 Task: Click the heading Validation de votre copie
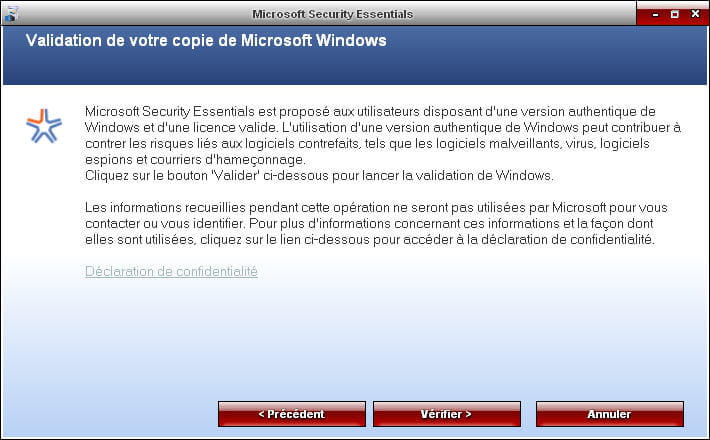click(x=206, y=40)
